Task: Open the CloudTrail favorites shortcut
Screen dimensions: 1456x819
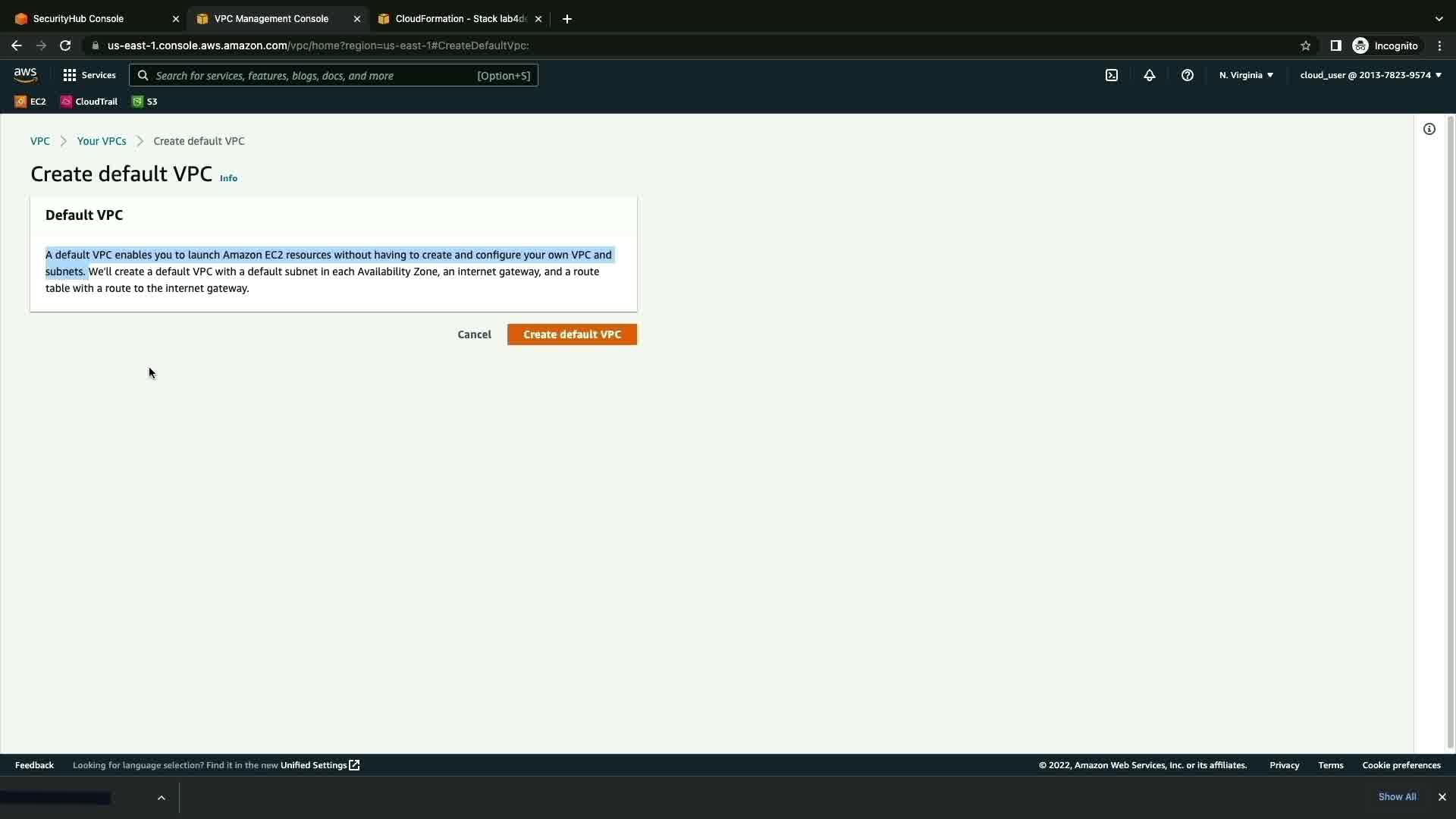Action: coord(89,102)
